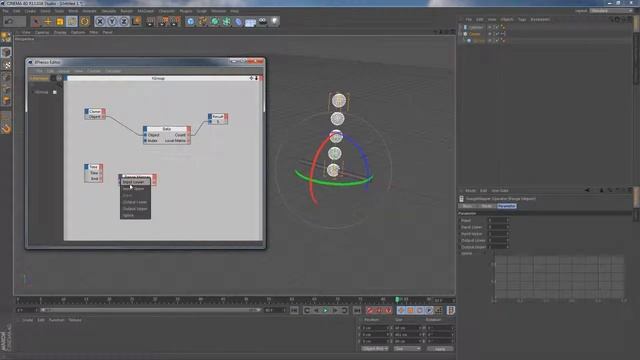Select the Live Selection tool

pos(36,21)
